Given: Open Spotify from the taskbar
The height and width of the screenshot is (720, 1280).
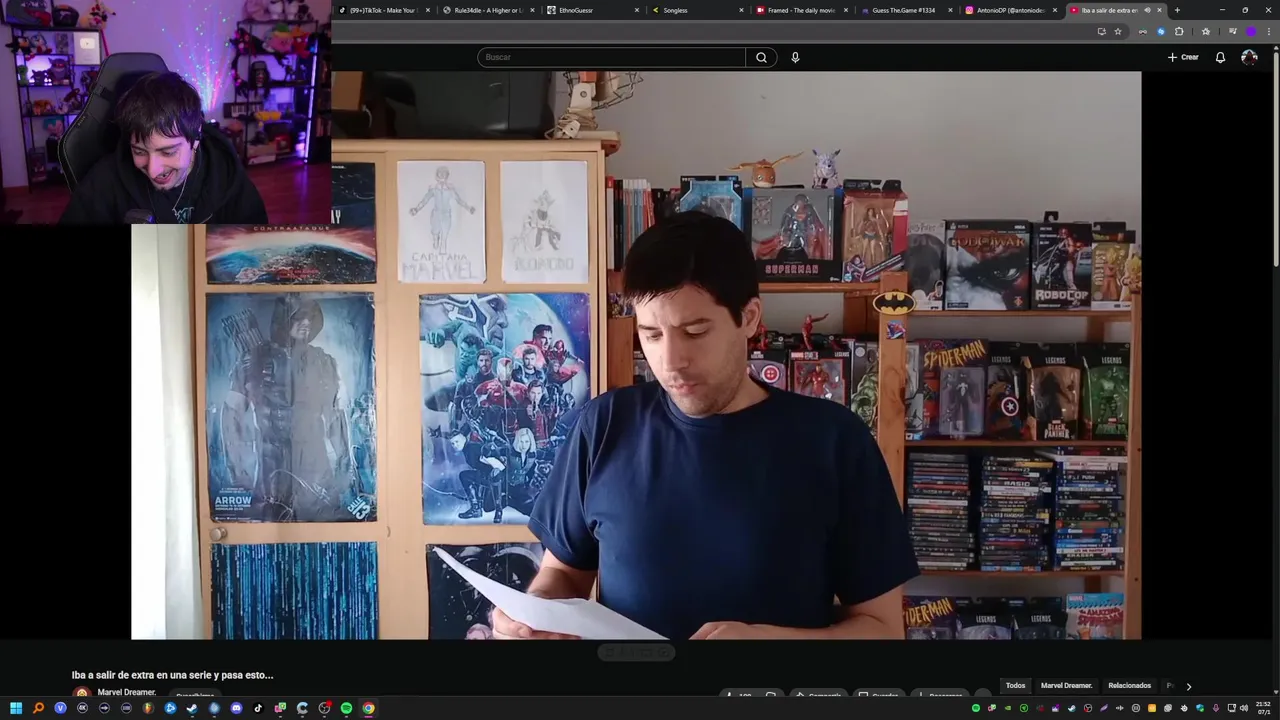Looking at the screenshot, I should point(346,708).
